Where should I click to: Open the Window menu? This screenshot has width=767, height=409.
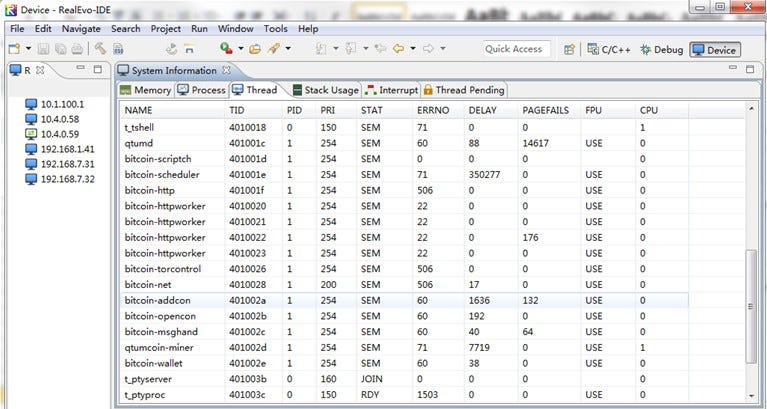pyautogui.click(x=235, y=29)
